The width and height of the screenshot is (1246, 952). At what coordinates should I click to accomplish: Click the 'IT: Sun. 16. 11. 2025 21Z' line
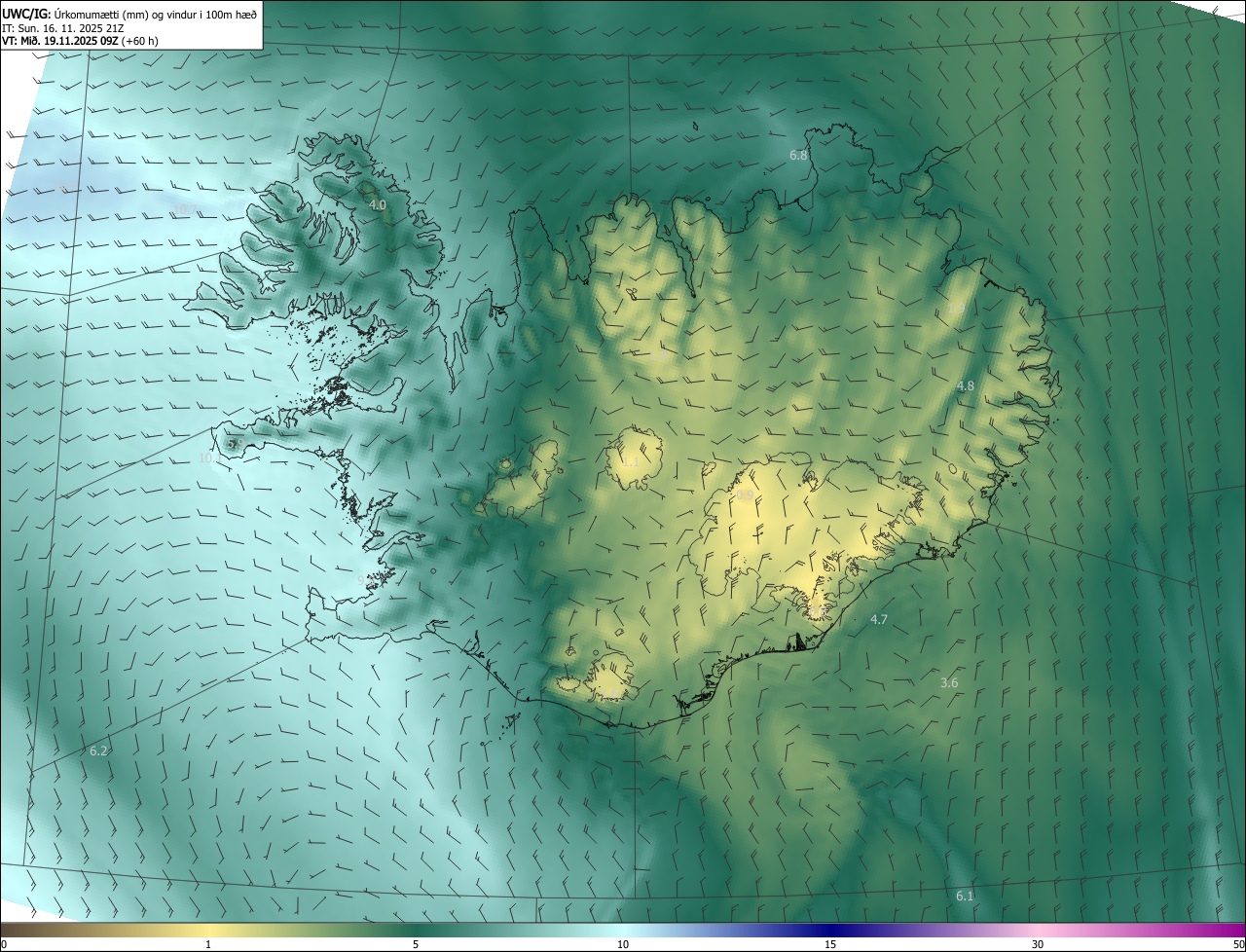[63, 27]
